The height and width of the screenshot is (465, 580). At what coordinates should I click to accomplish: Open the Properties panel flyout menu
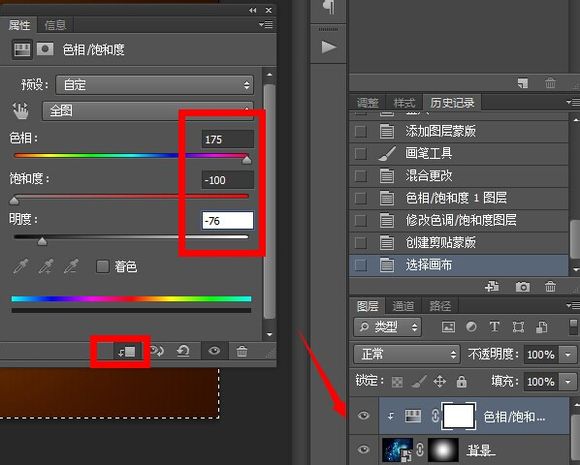(266, 25)
